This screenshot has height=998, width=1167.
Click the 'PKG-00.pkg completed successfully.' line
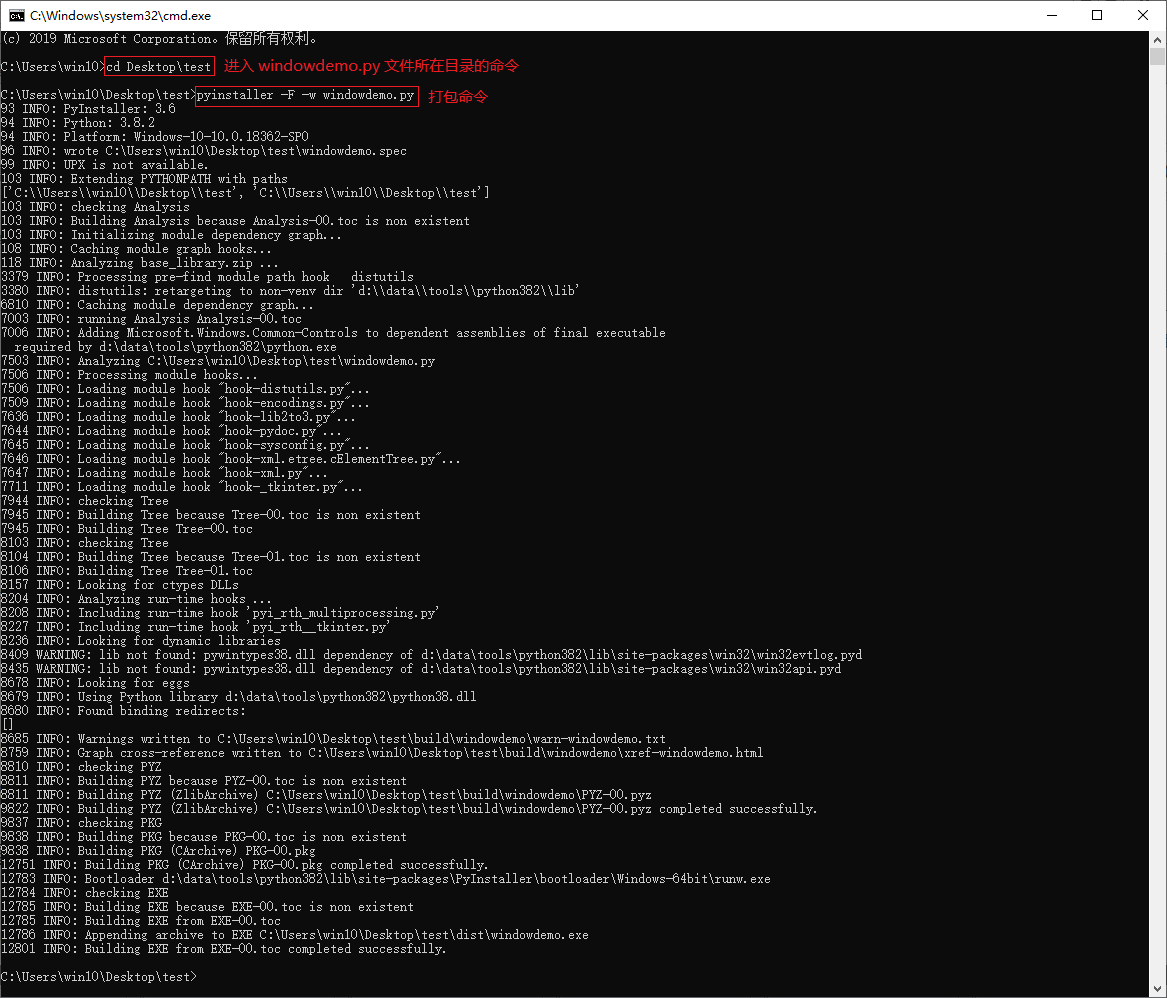[245, 865]
